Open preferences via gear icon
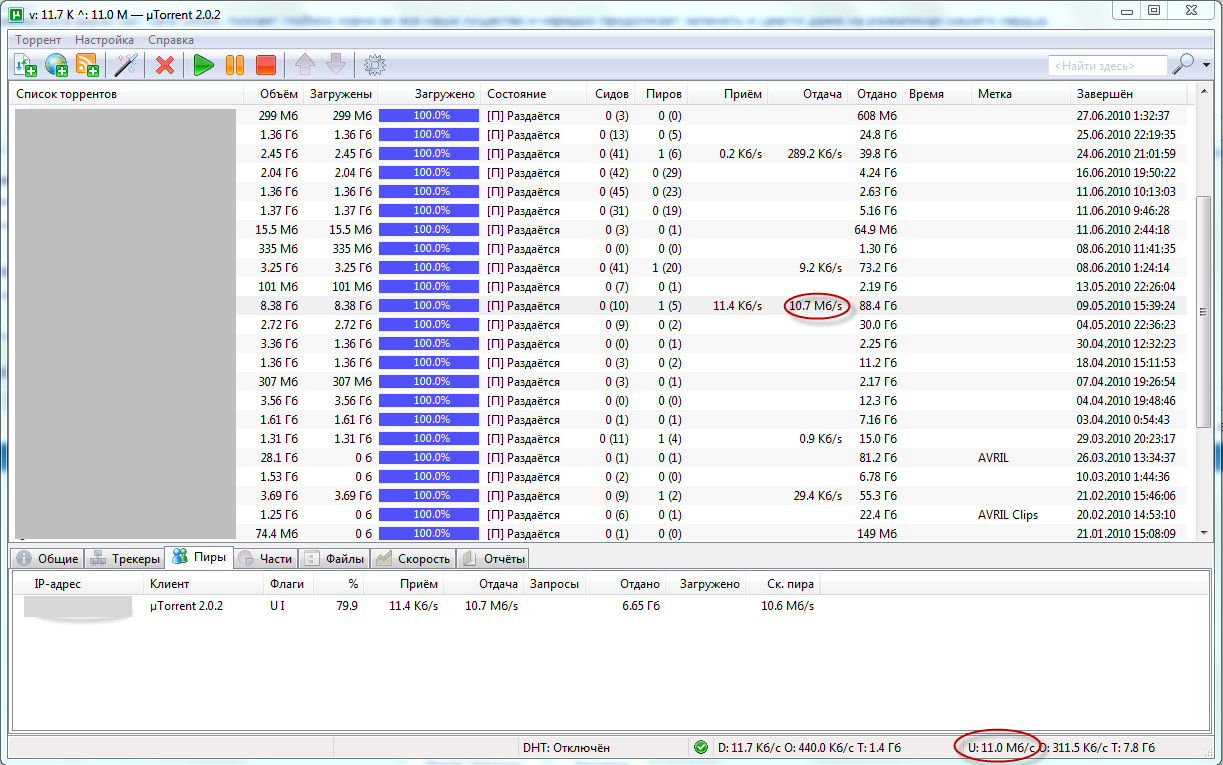1223x765 pixels. (x=374, y=65)
